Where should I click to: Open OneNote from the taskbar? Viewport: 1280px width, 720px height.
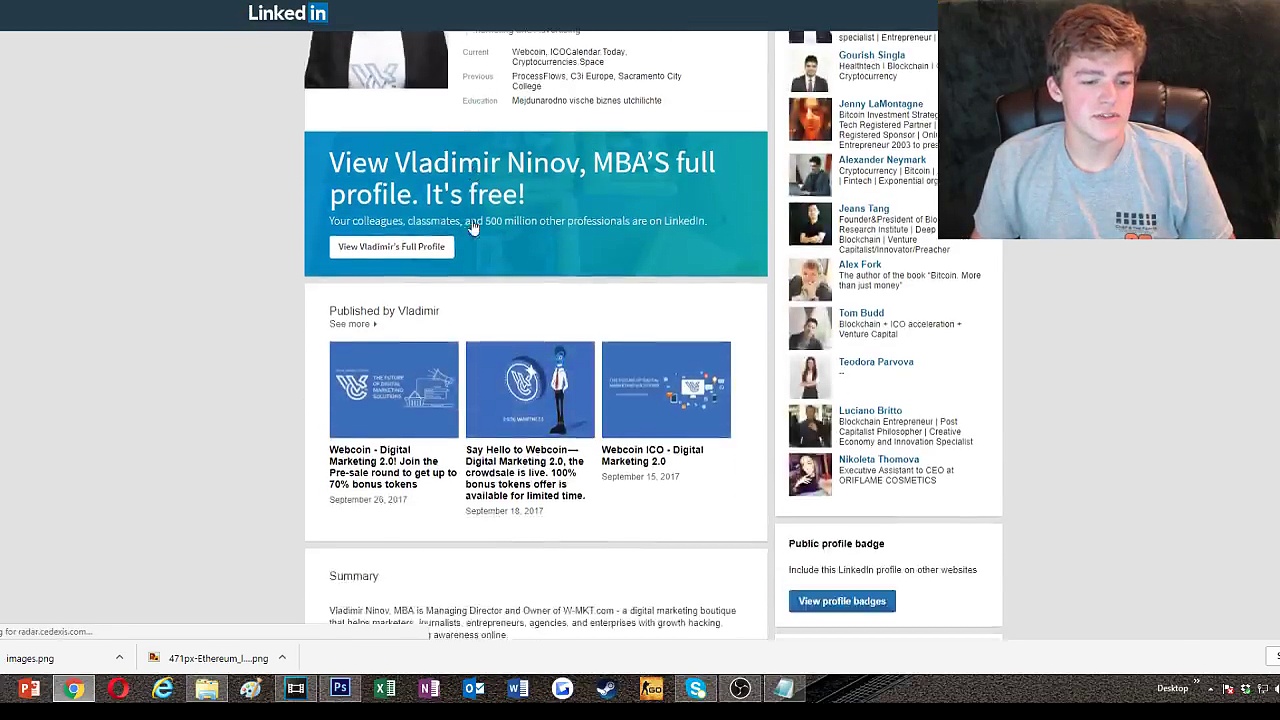point(429,688)
